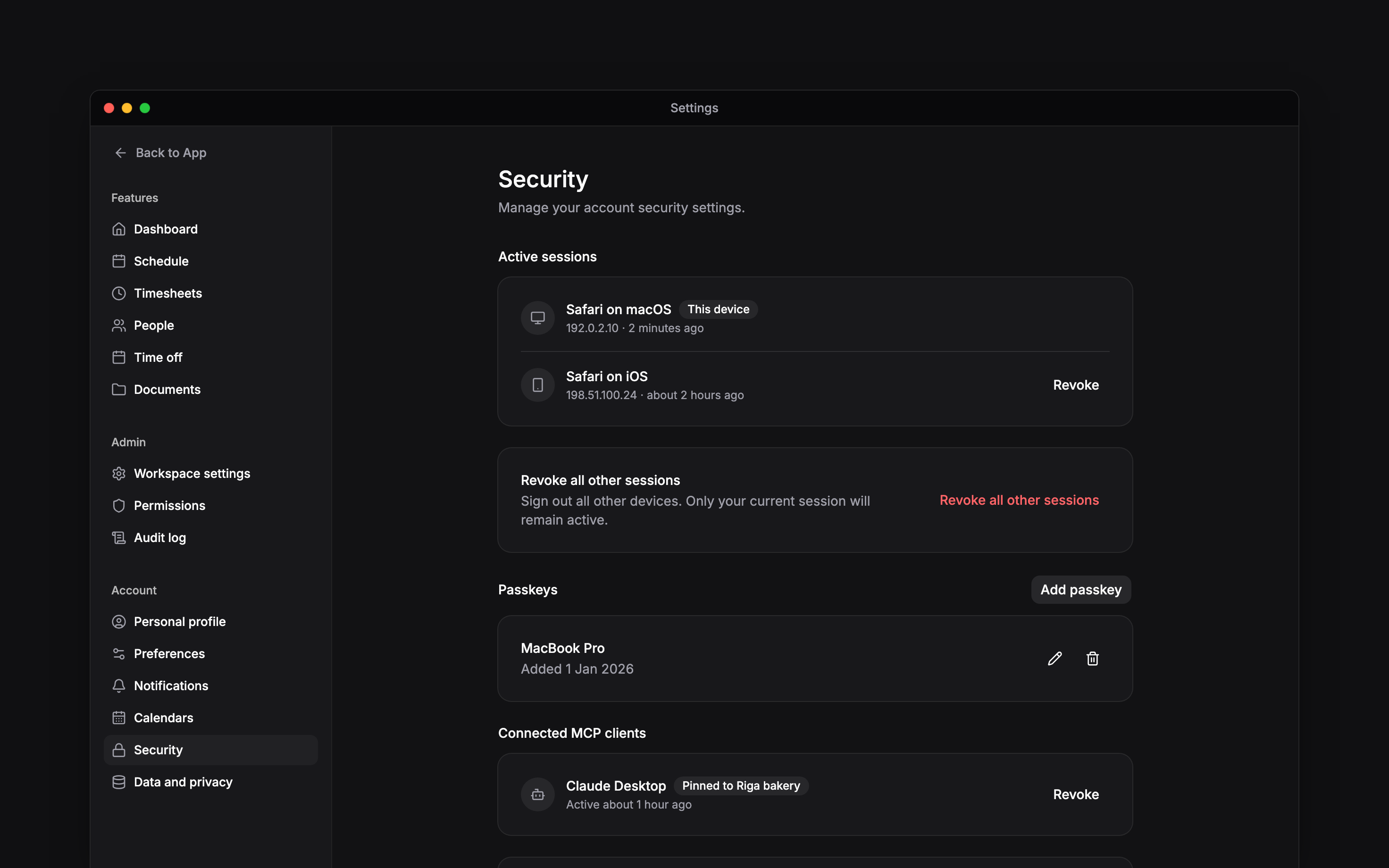This screenshot has width=1389, height=868.
Task: Click the Active sessions heading
Action: coord(547,257)
